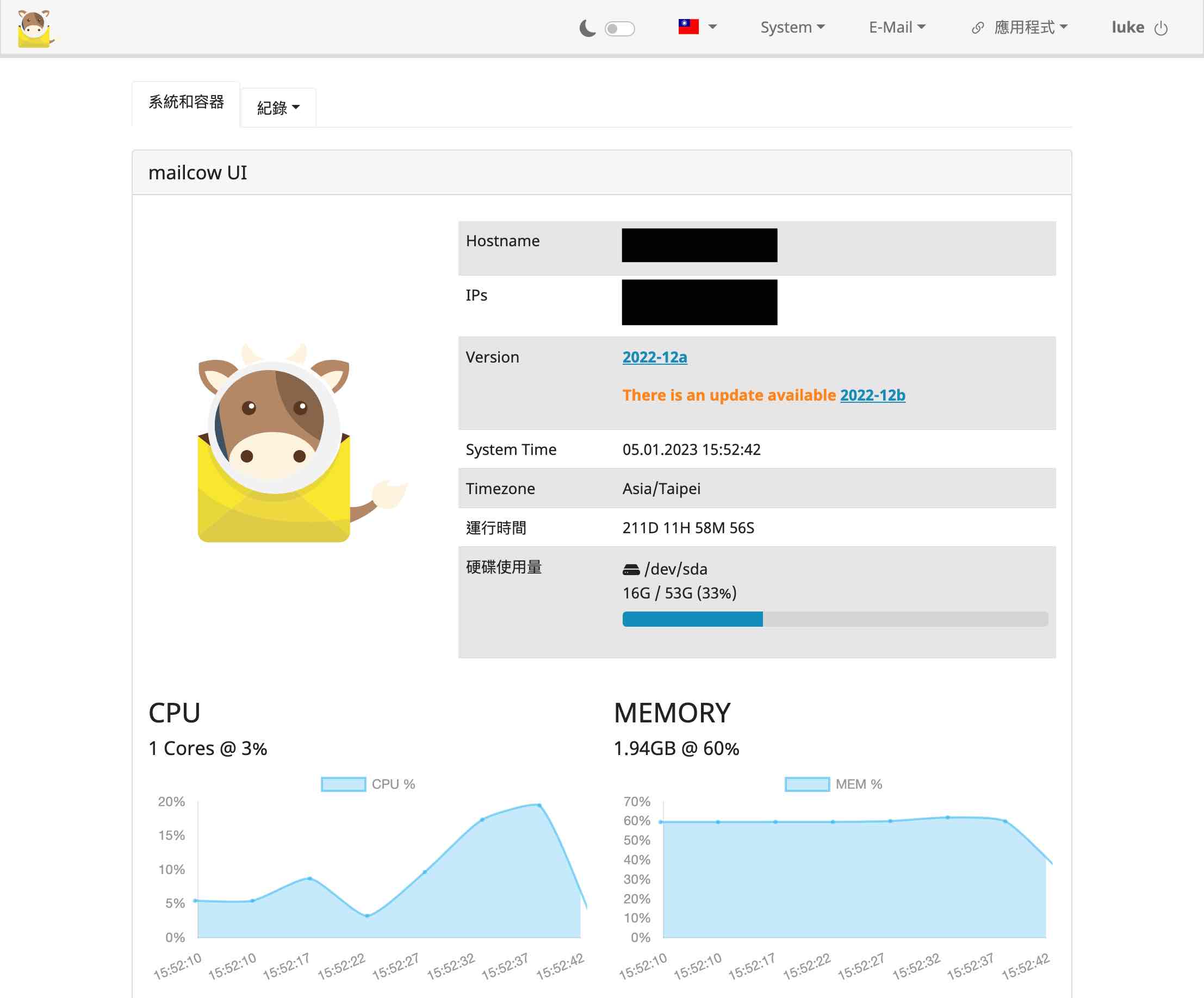Click the disk usage progress bar

pyautogui.click(x=835, y=619)
